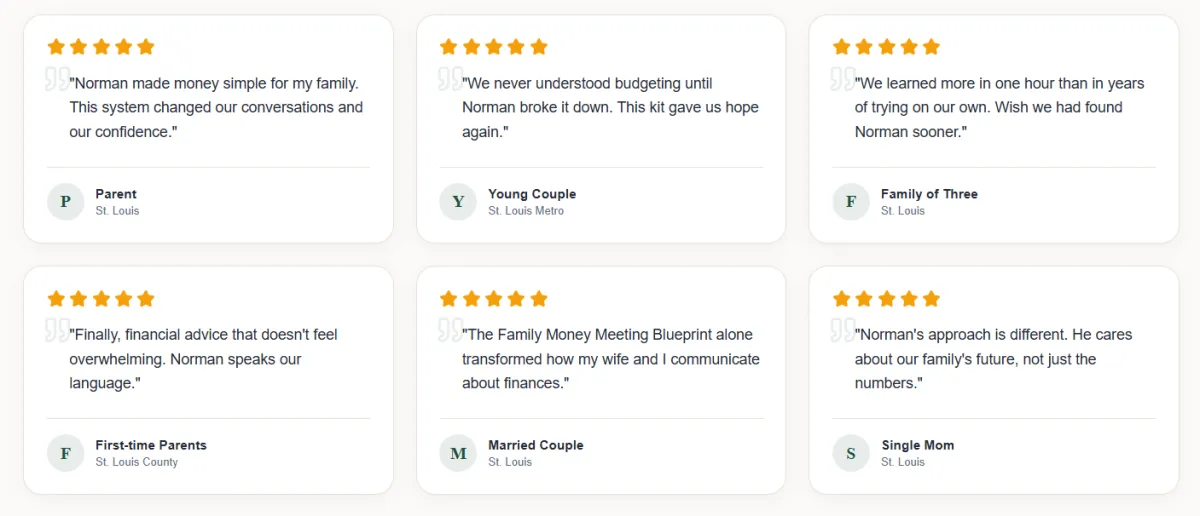Viewport: 1200px width, 516px height.
Task: Click the 'St. Louis County' location text
Action: (x=137, y=462)
